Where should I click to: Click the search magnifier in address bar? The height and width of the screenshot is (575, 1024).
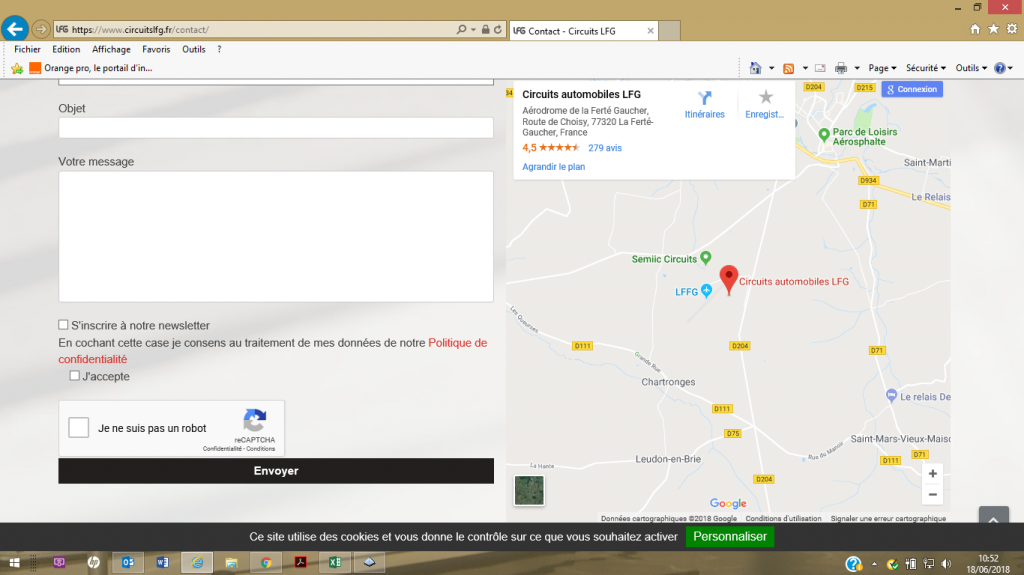pos(461,29)
